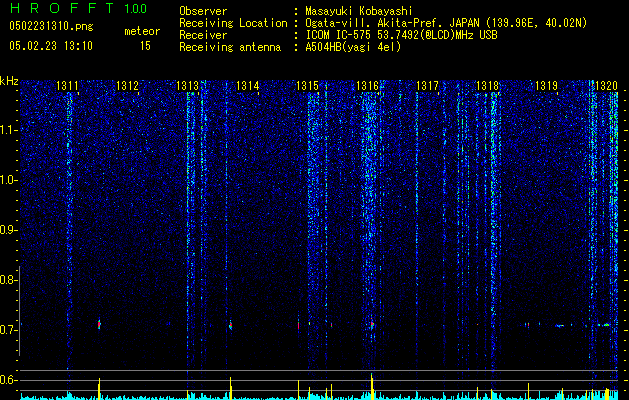Click the kHz axis unit label
Screen dimensions: 629x400
point(9,81)
